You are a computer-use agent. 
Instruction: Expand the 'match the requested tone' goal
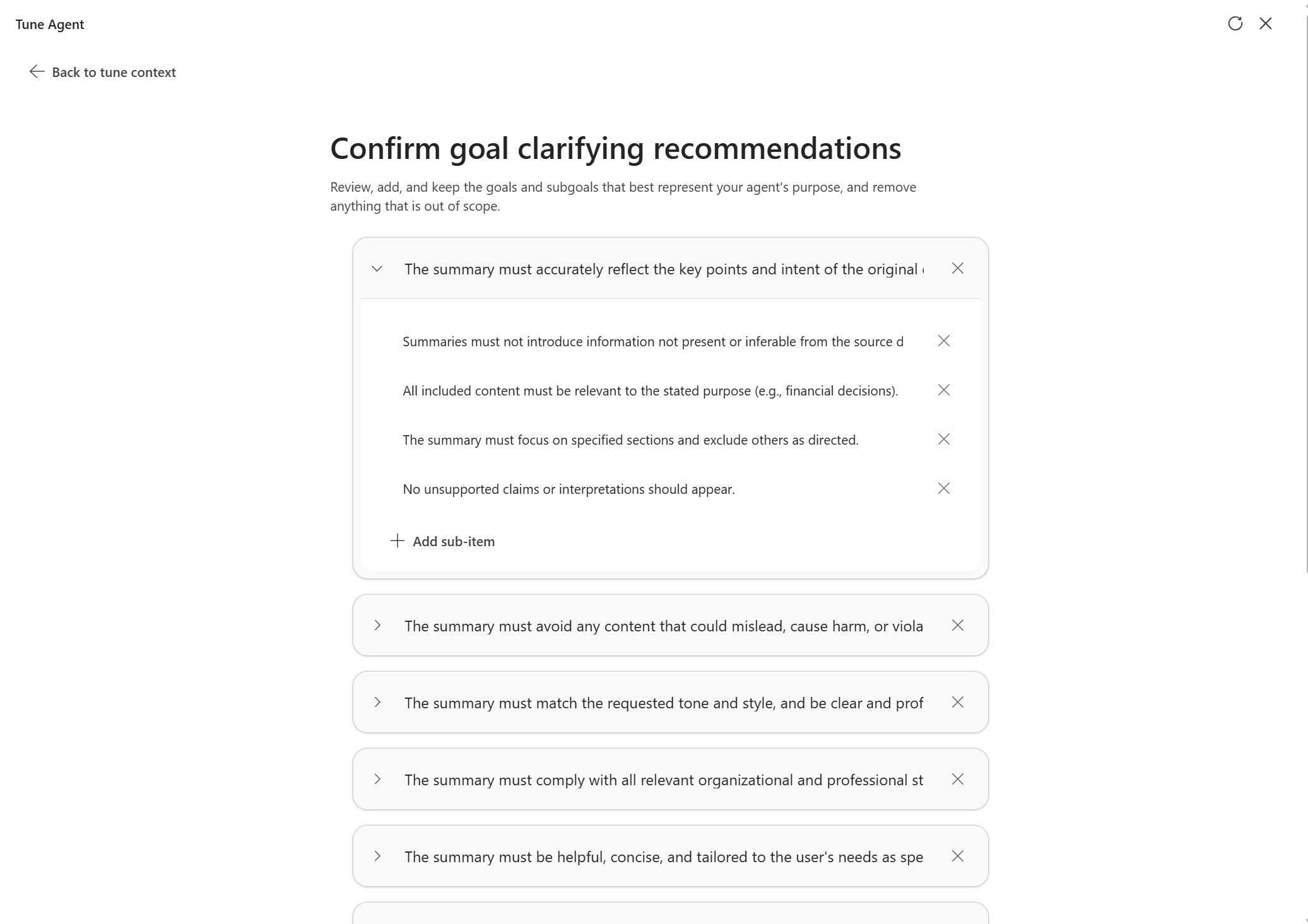377,703
